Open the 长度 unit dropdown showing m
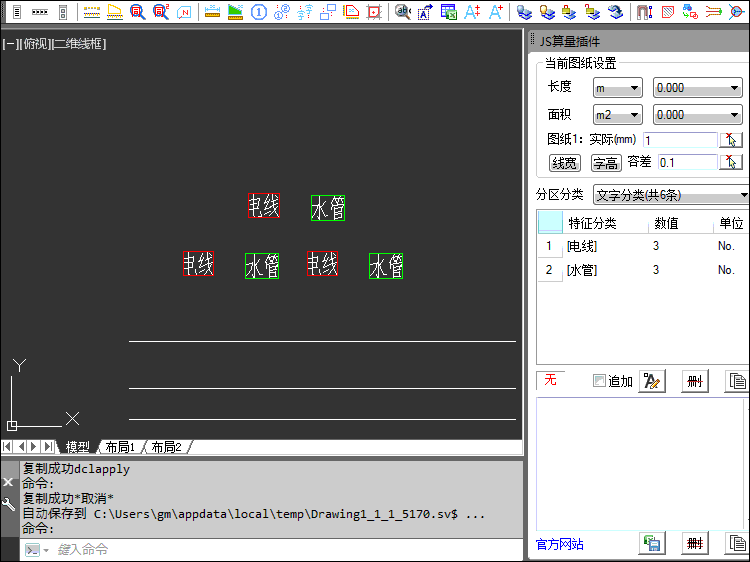Viewport: 750px width, 562px height. click(x=618, y=88)
